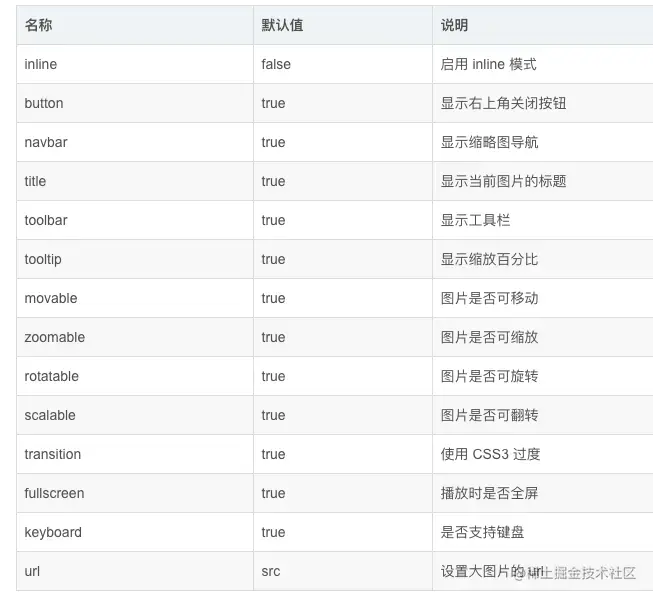Click the description '图片是否可旋转'
This screenshot has height=598, width=653.
489,376
